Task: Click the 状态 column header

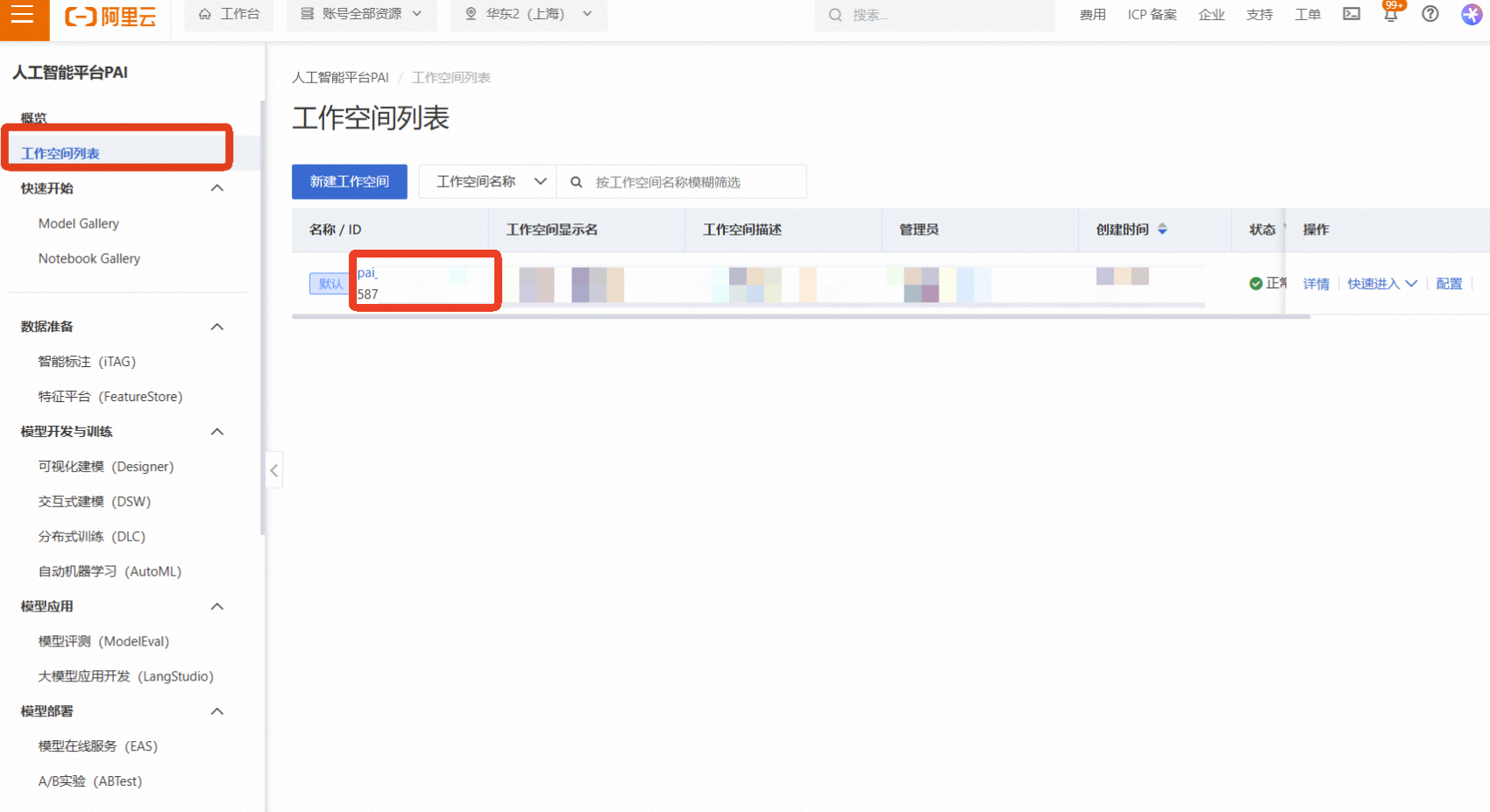Action: (x=1262, y=229)
